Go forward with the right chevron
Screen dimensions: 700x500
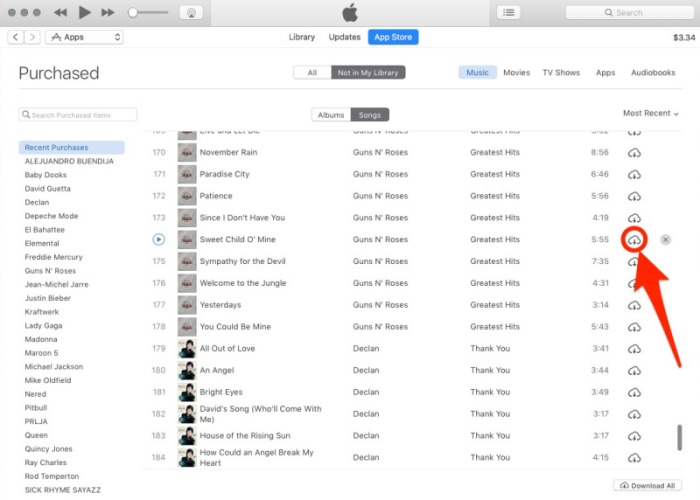pos(32,37)
